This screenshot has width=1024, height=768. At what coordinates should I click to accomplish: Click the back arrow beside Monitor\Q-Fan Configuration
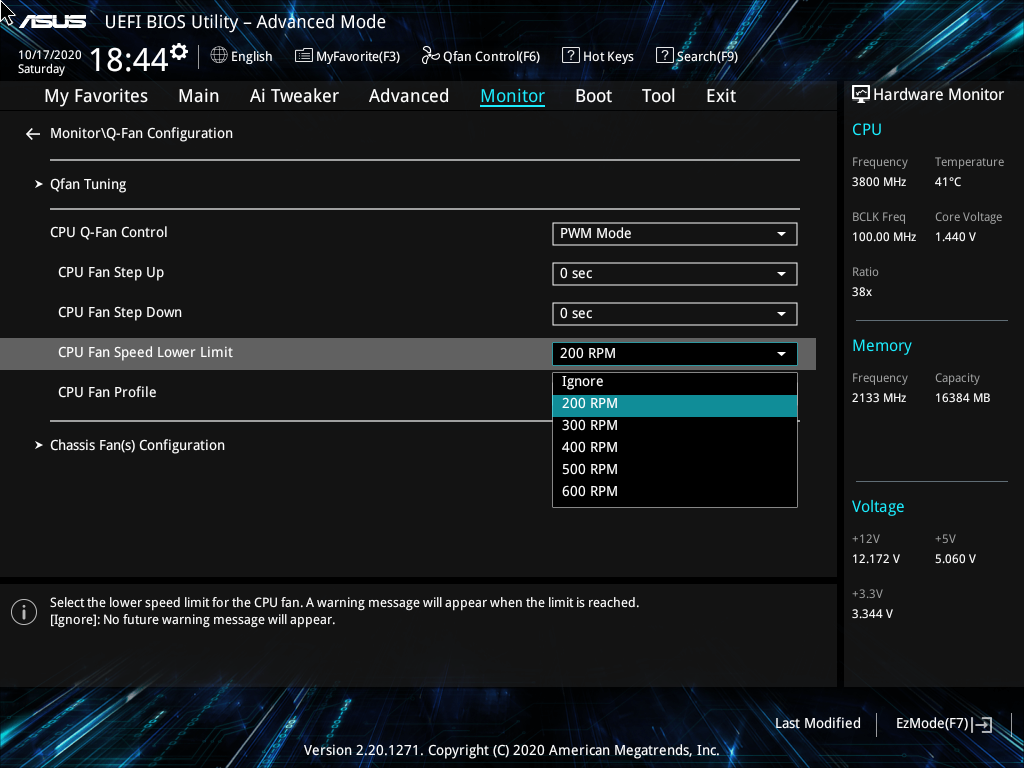point(33,134)
